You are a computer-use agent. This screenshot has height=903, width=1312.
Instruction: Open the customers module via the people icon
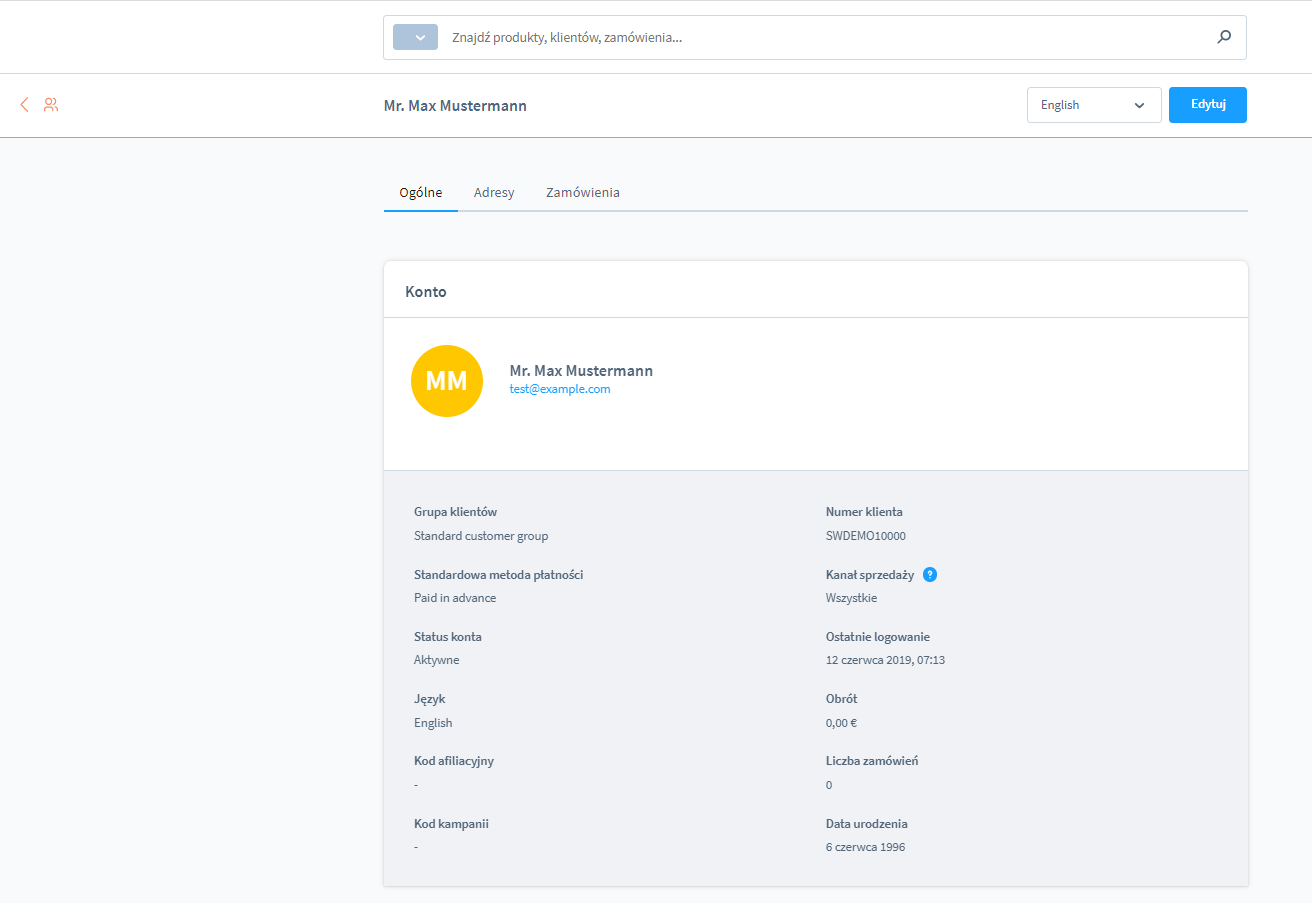[51, 104]
